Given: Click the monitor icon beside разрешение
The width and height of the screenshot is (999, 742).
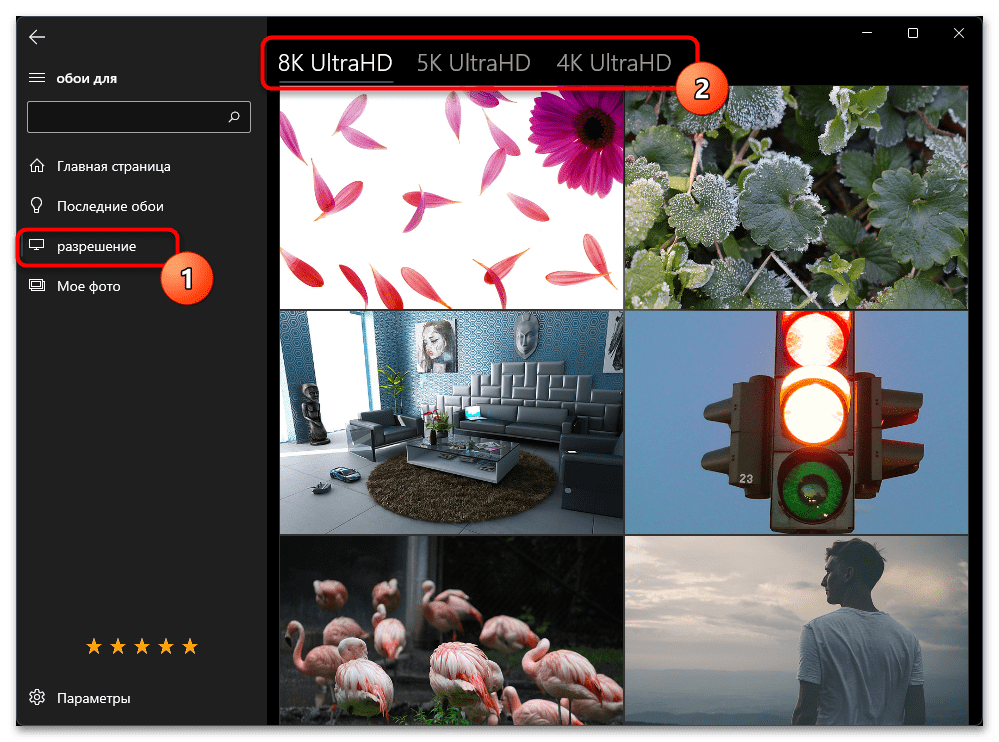Looking at the screenshot, I should [x=37, y=245].
